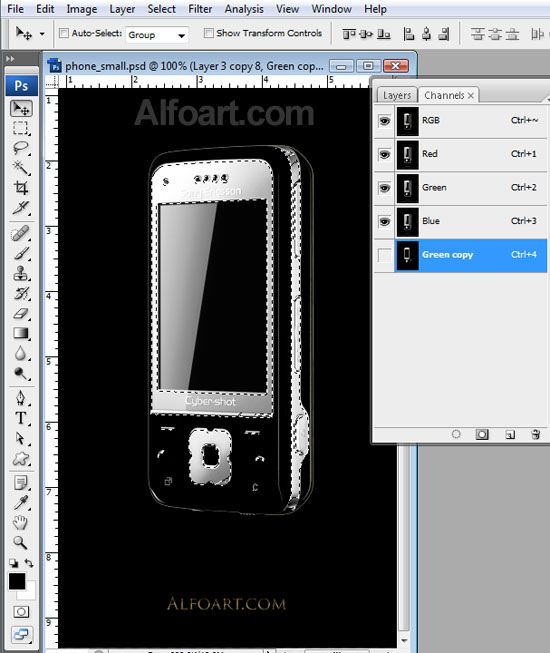Switch to the Layers tab
This screenshot has width=550, height=653.
[397, 95]
